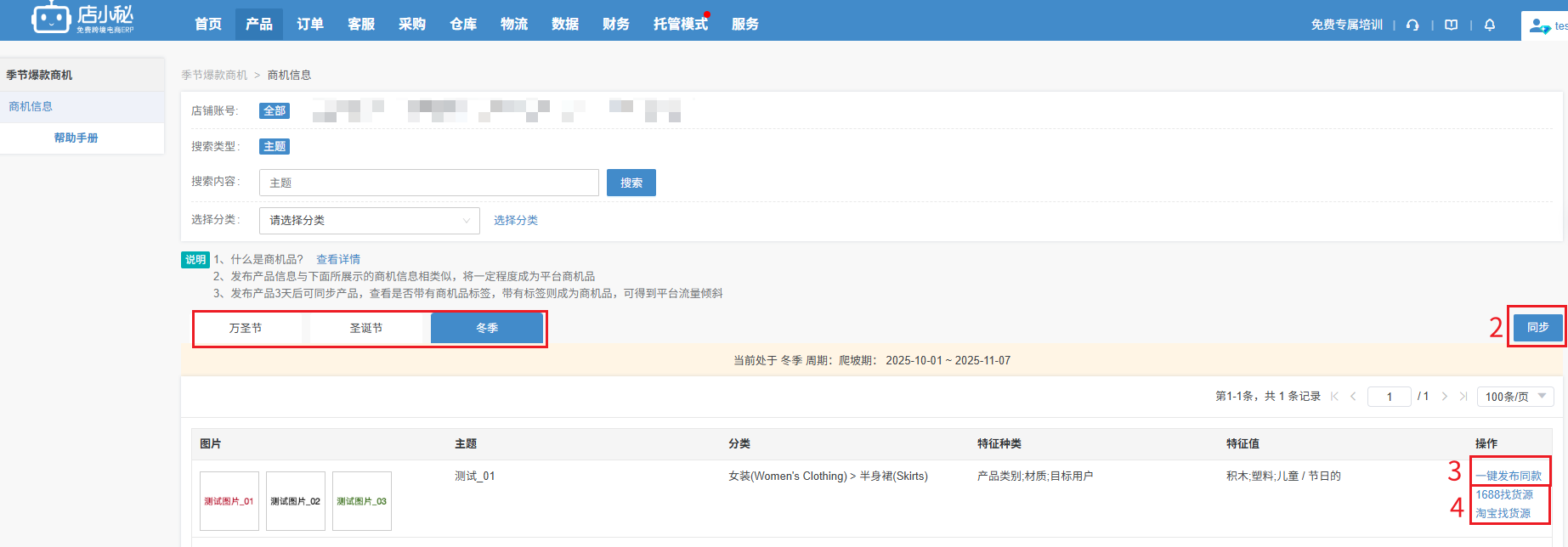This screenshot has width=1568, height=547.
Task: Jump to first page arrow
Action: point(1334,397)
